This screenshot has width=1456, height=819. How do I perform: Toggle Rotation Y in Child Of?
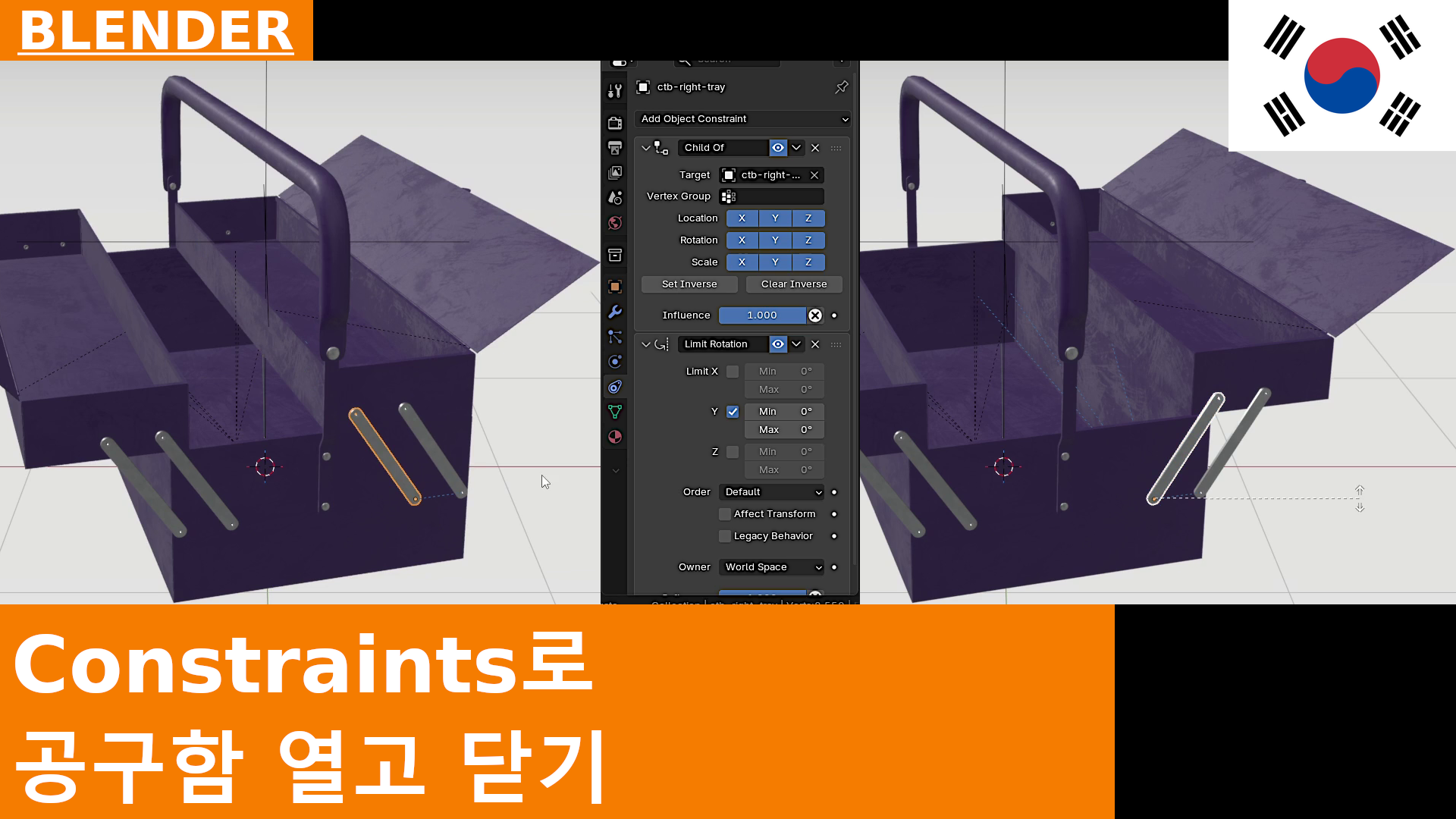click(775, 240)
